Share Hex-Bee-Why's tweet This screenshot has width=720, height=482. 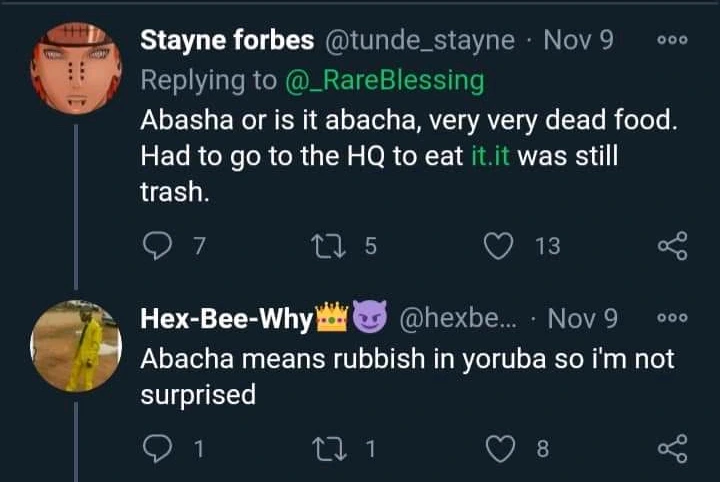tap(672, 450)
